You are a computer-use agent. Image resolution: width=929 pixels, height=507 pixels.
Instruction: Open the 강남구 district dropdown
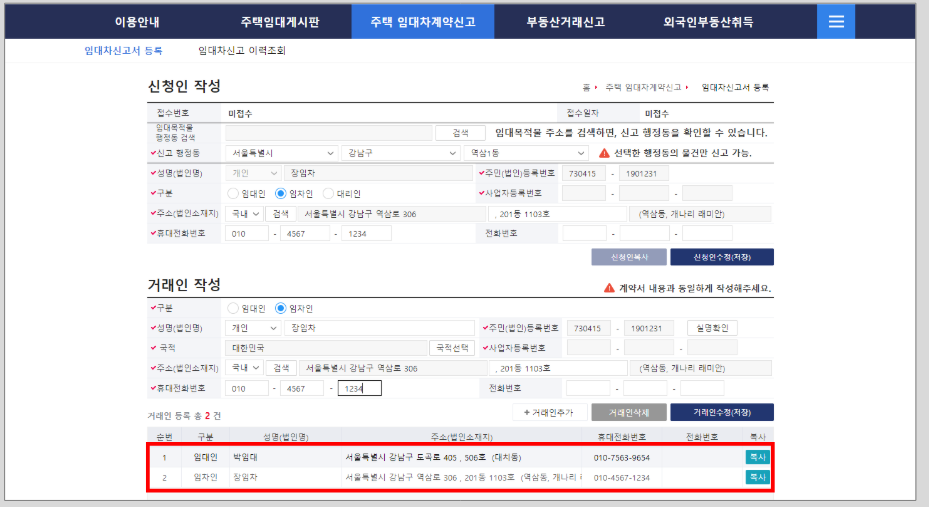pyautogui.click(x=401, y=153)
